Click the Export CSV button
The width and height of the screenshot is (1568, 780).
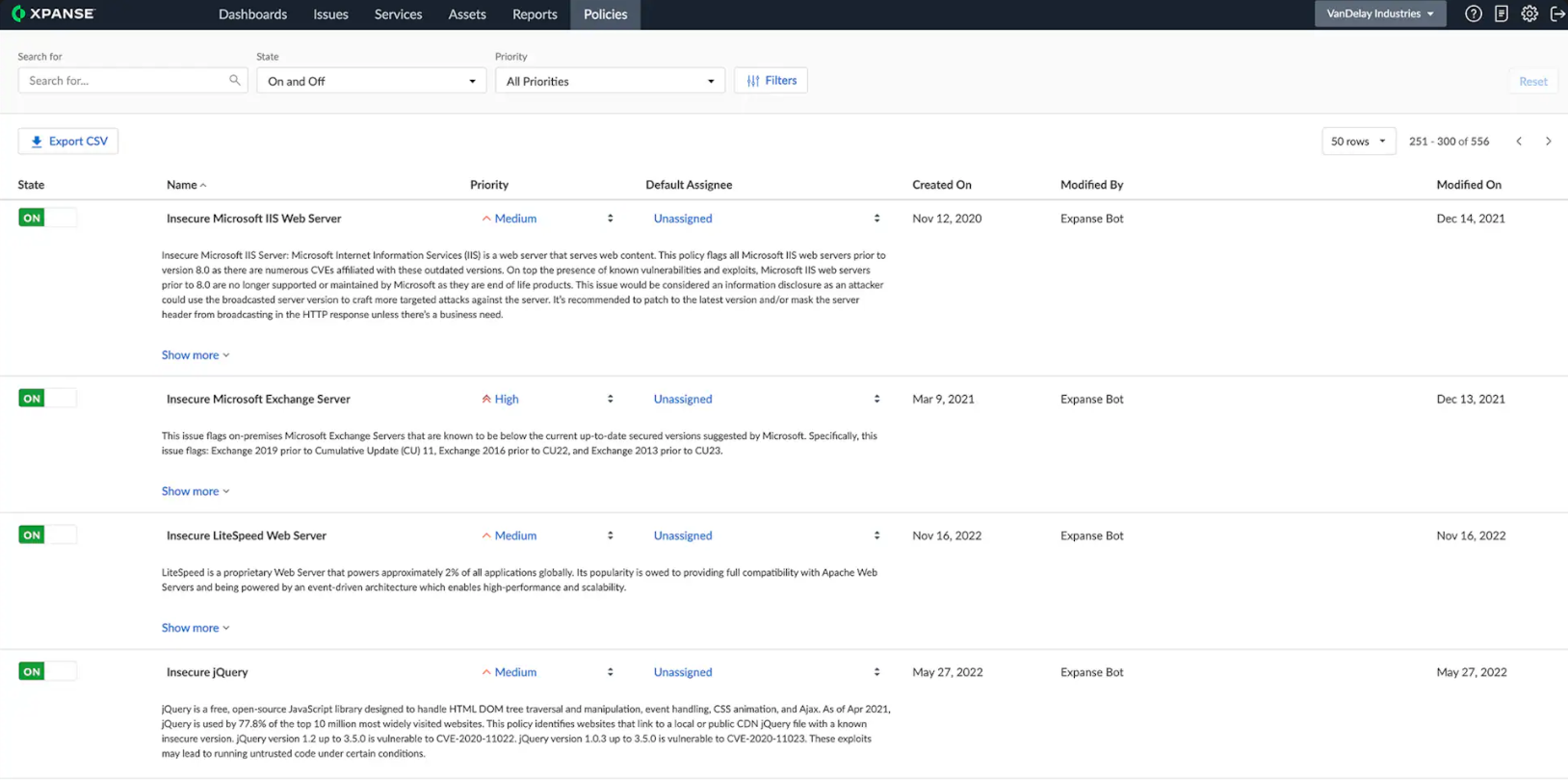point(68,142)
